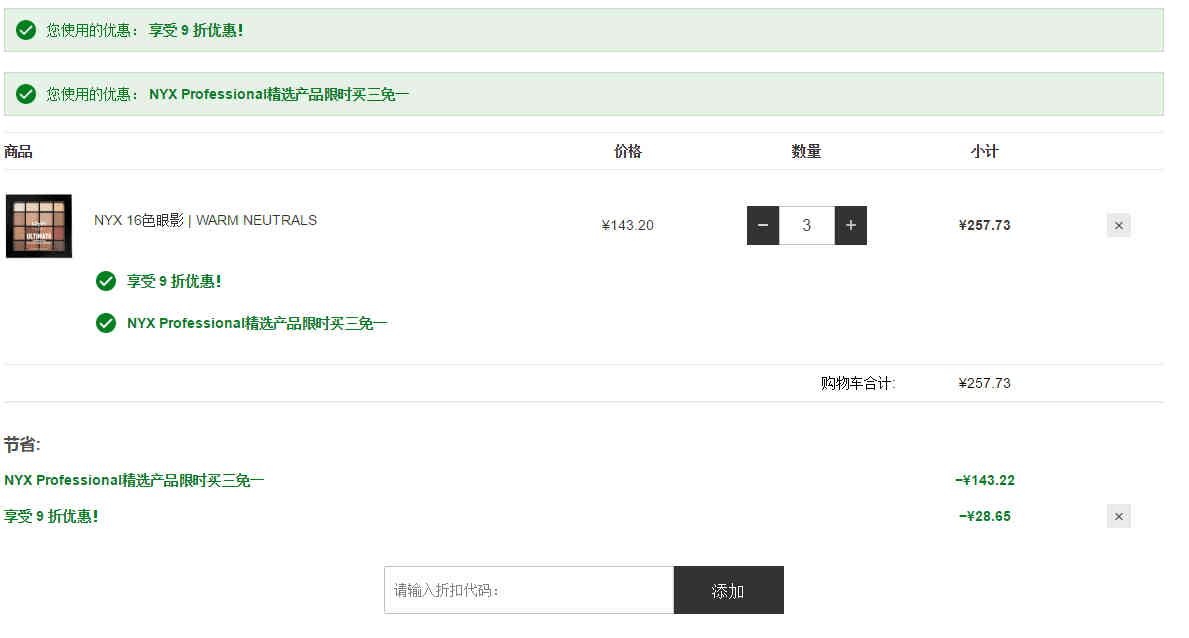The height and width of the screenshot is (638, 1189).
Task: Click the check icon in the NYX 买三免一 top banner
Action: [x=26, y=94]
